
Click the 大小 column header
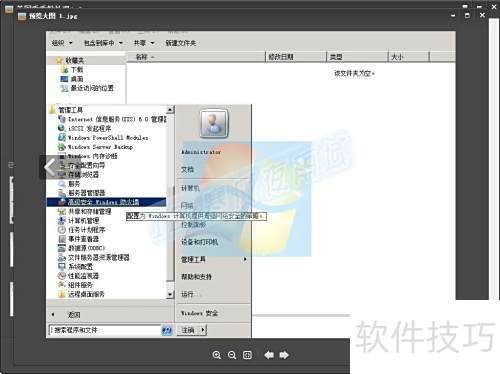coord(409,57)
